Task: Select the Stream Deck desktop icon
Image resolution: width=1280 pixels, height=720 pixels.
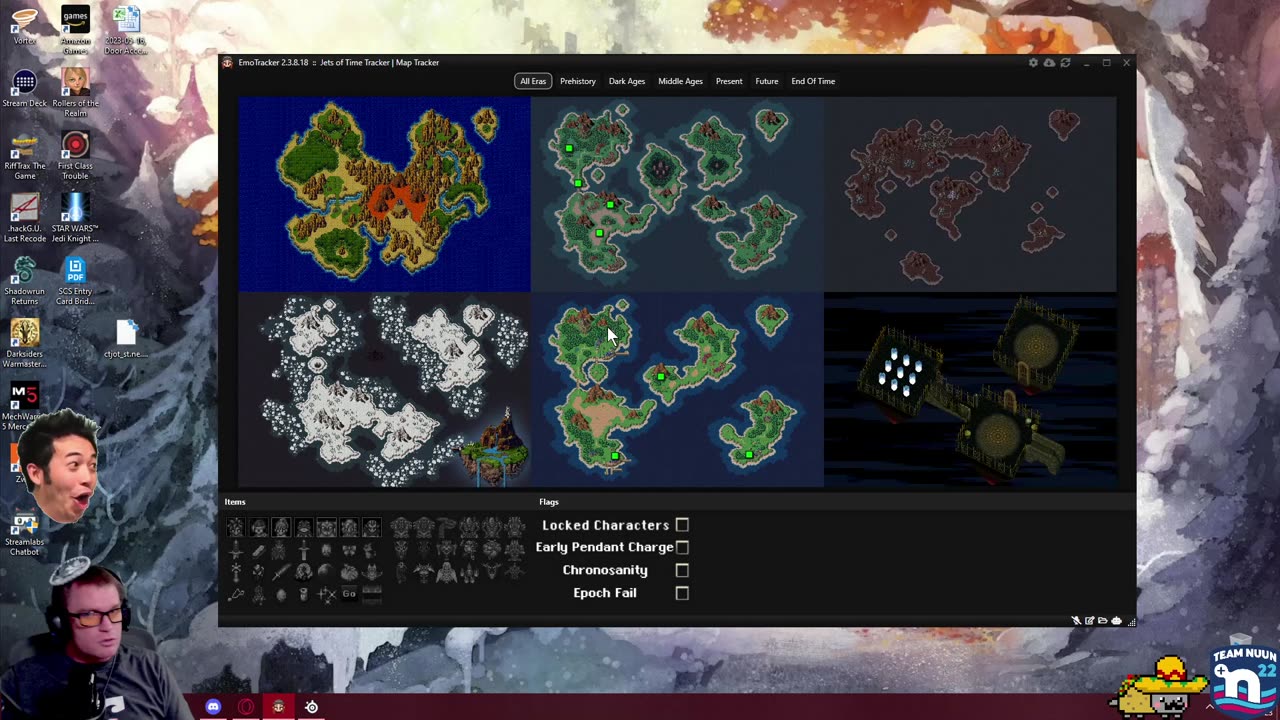Action: click(x=24, y=88)
